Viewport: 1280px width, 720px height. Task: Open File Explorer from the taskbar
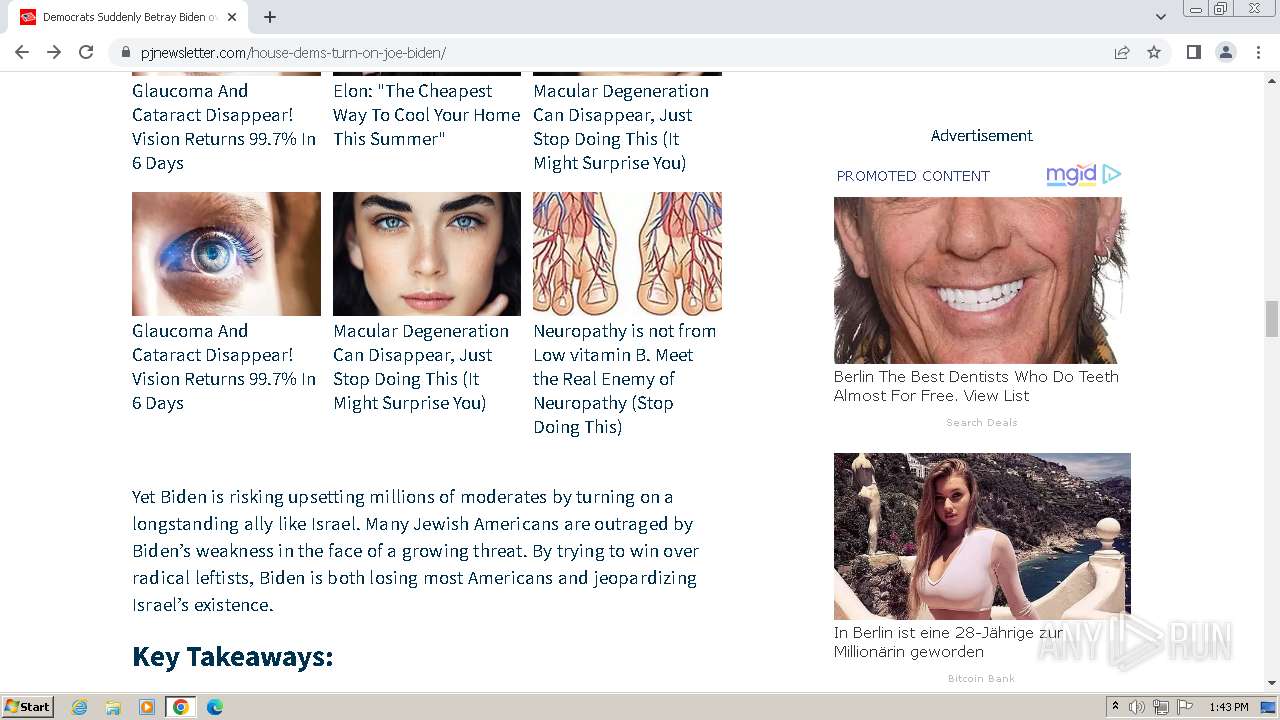[x=113, y=707]
